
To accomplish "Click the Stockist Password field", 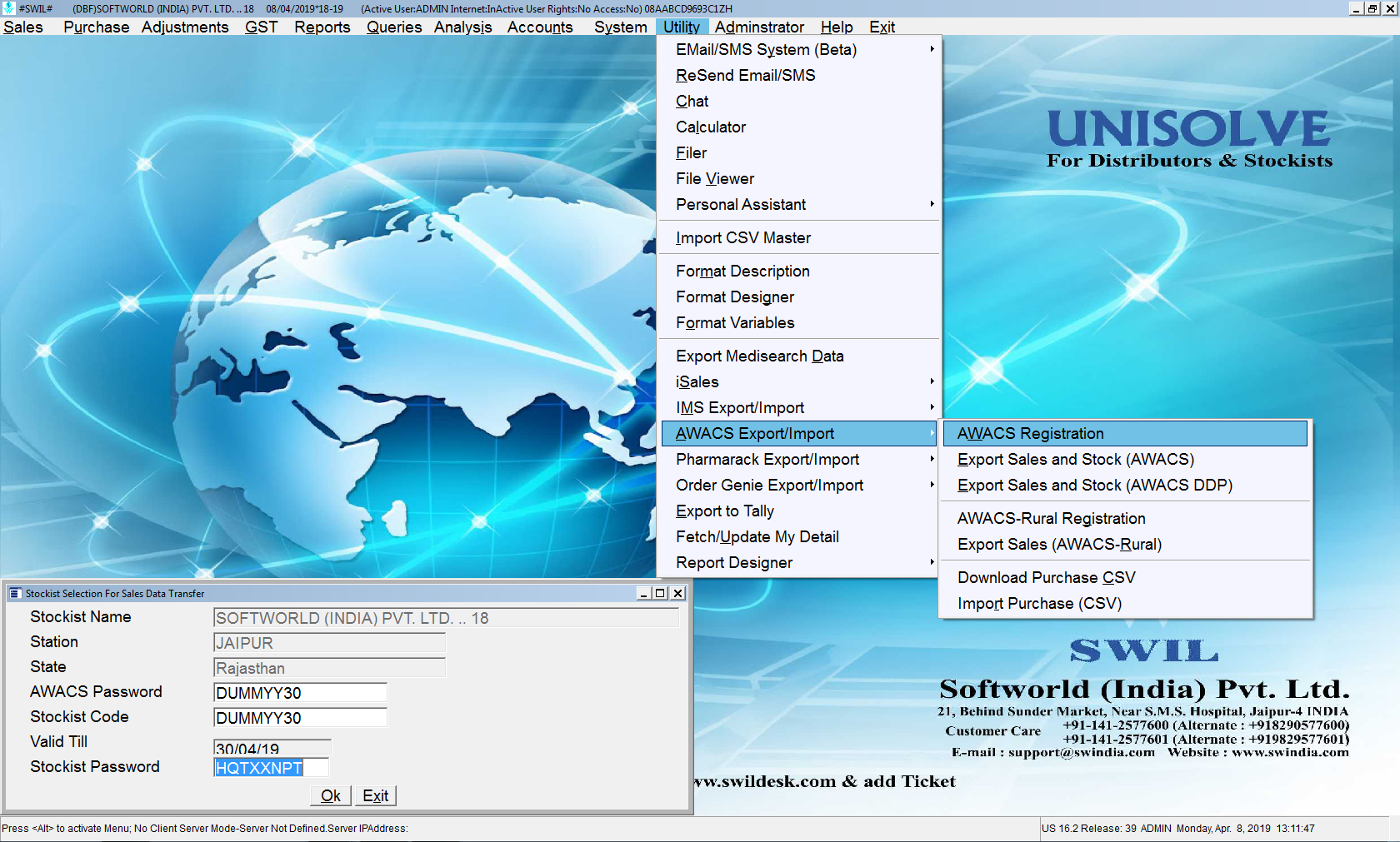I will pyautogui.click(x=271, y=768).
